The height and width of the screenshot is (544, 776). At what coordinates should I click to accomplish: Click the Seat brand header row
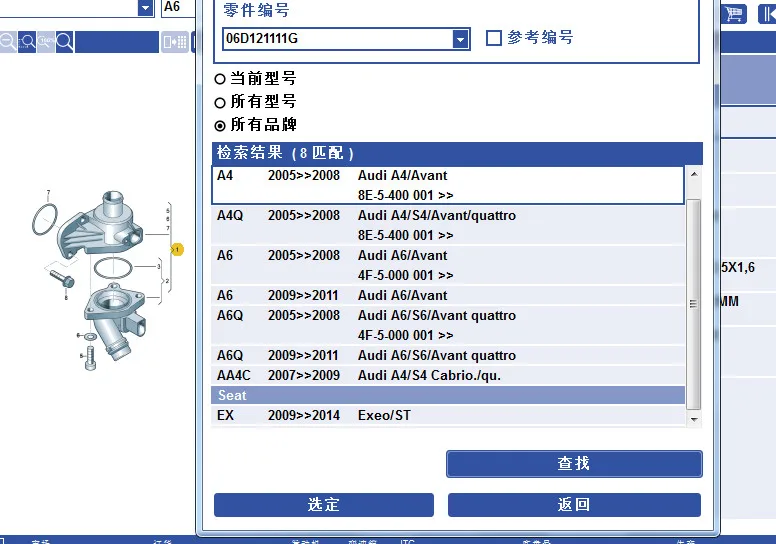coord(448,396)
